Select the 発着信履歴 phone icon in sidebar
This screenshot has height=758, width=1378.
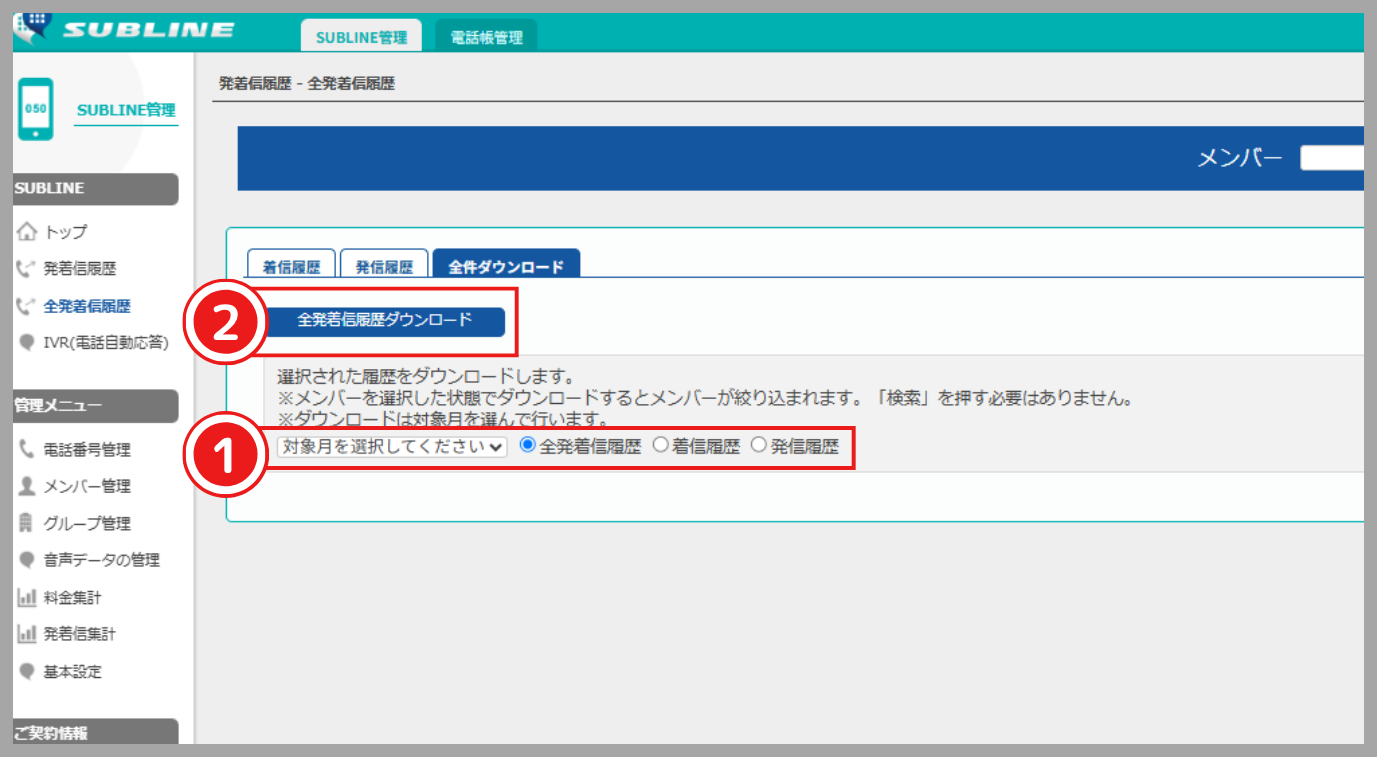pos(26,268)
